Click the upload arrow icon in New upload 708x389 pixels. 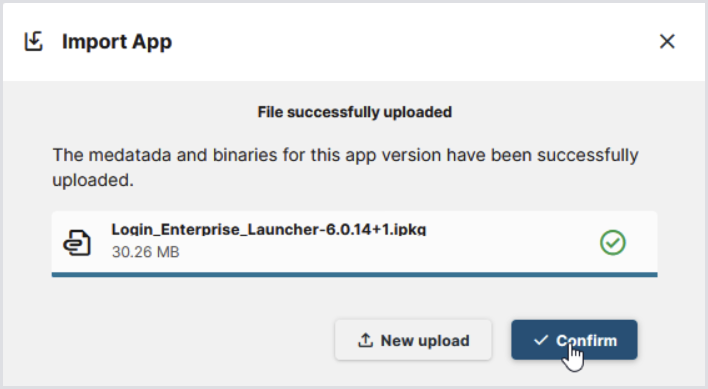[x=365, y=340]
